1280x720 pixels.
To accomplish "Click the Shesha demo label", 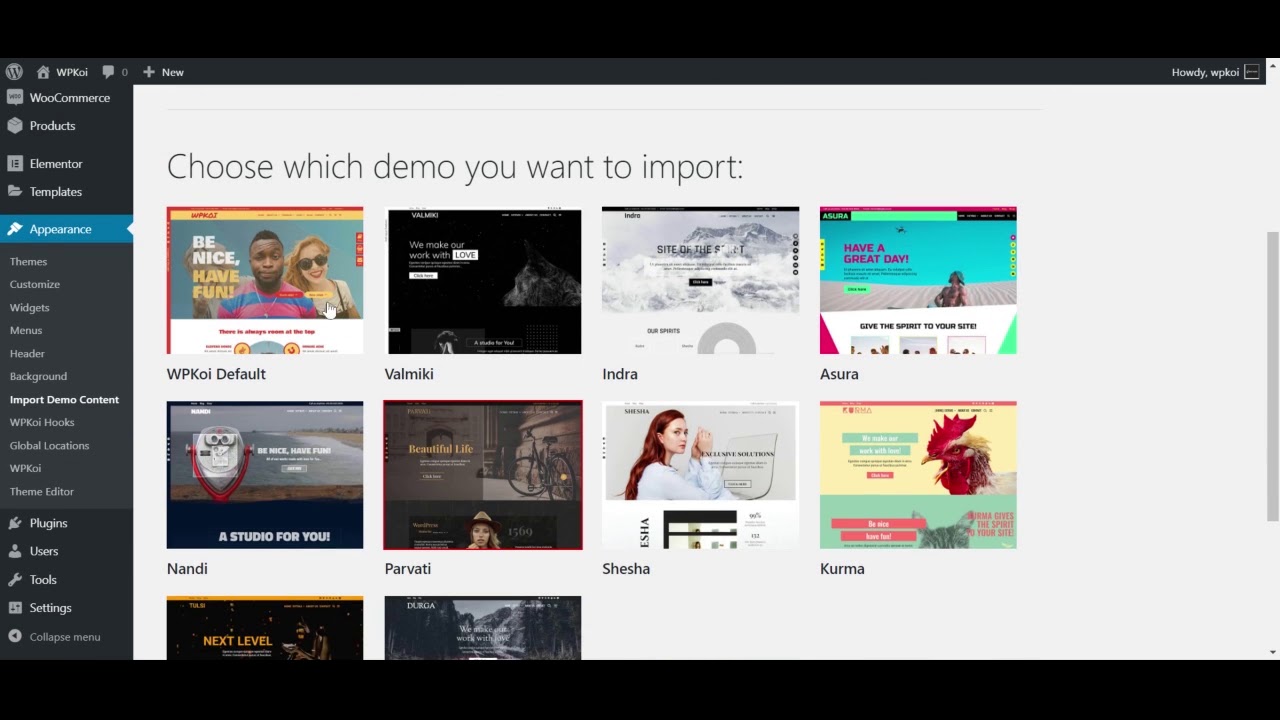I will point(626,569).
